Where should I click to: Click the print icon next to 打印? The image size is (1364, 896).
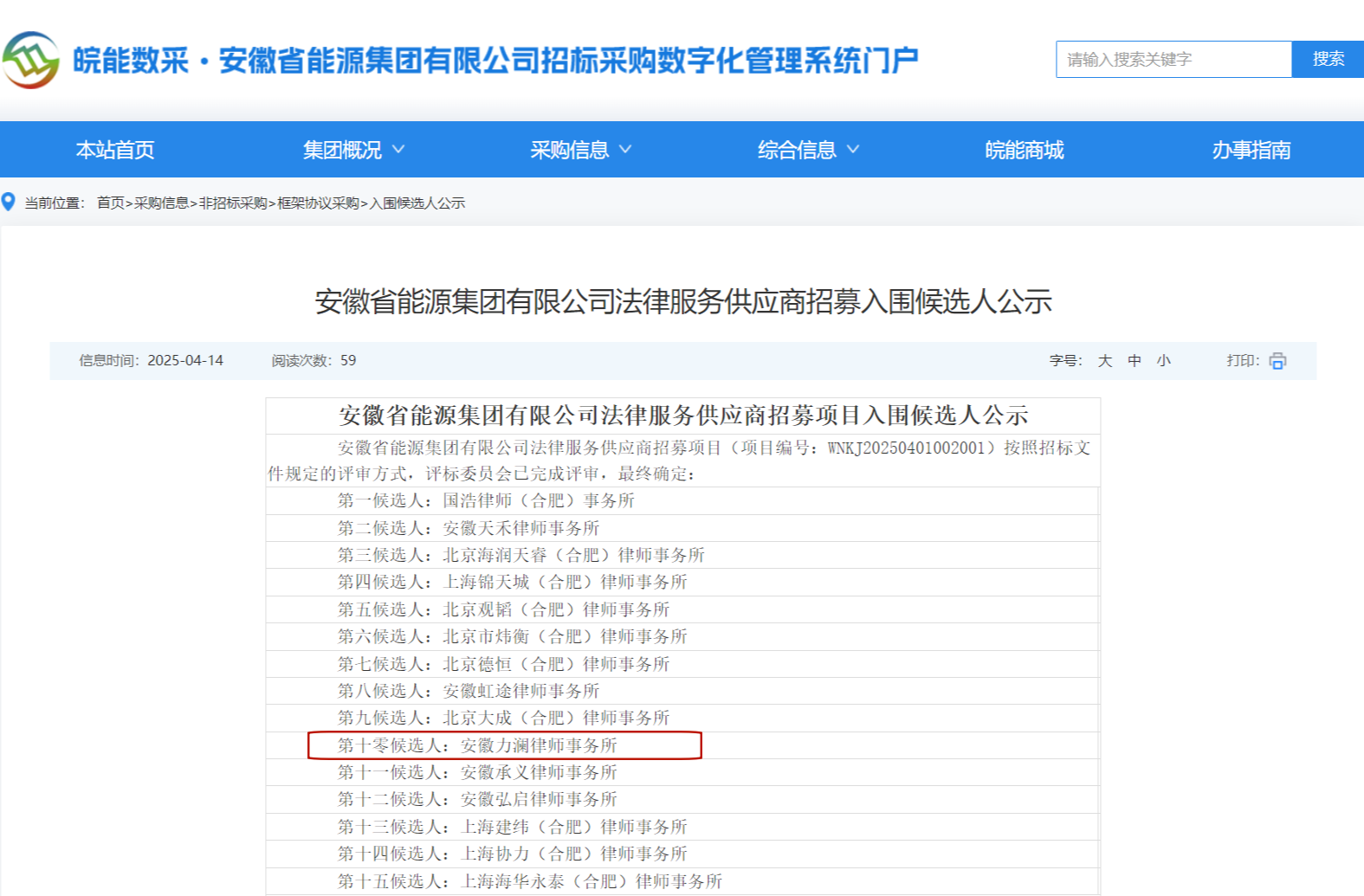tap(1277, 361)
